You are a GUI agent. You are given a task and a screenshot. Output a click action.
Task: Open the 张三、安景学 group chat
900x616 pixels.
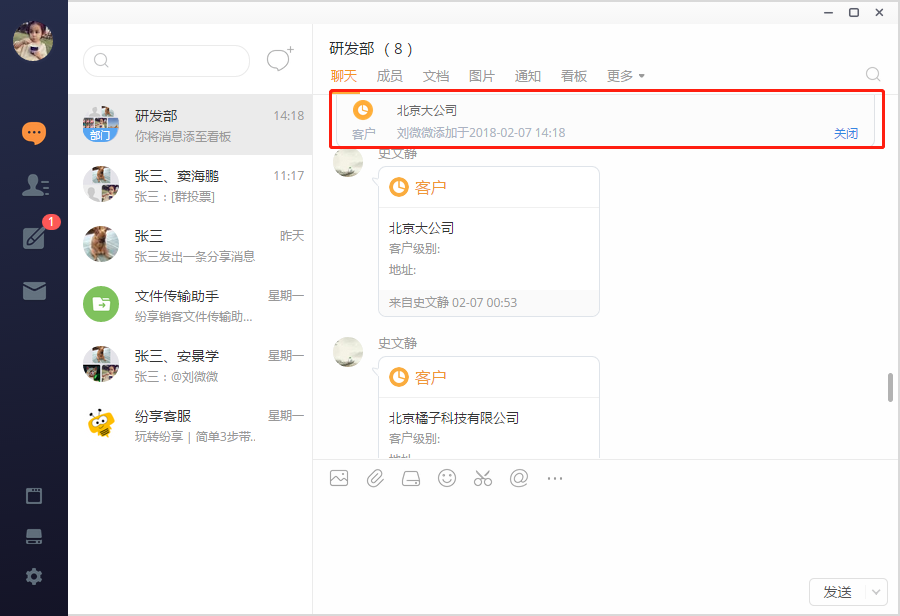click(191, 365)
